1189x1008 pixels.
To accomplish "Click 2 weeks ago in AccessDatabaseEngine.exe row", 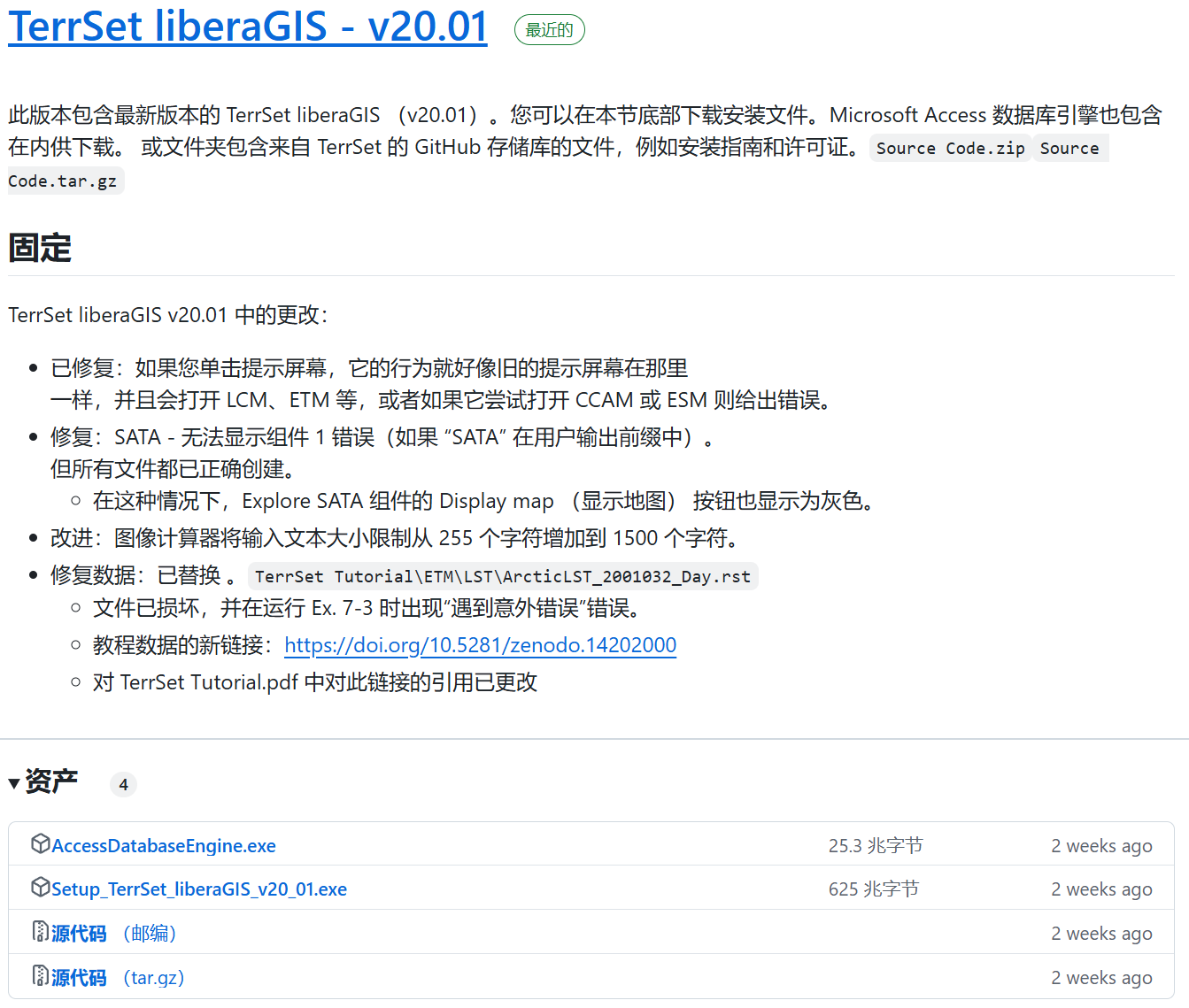I will [x=1102, y=846].
